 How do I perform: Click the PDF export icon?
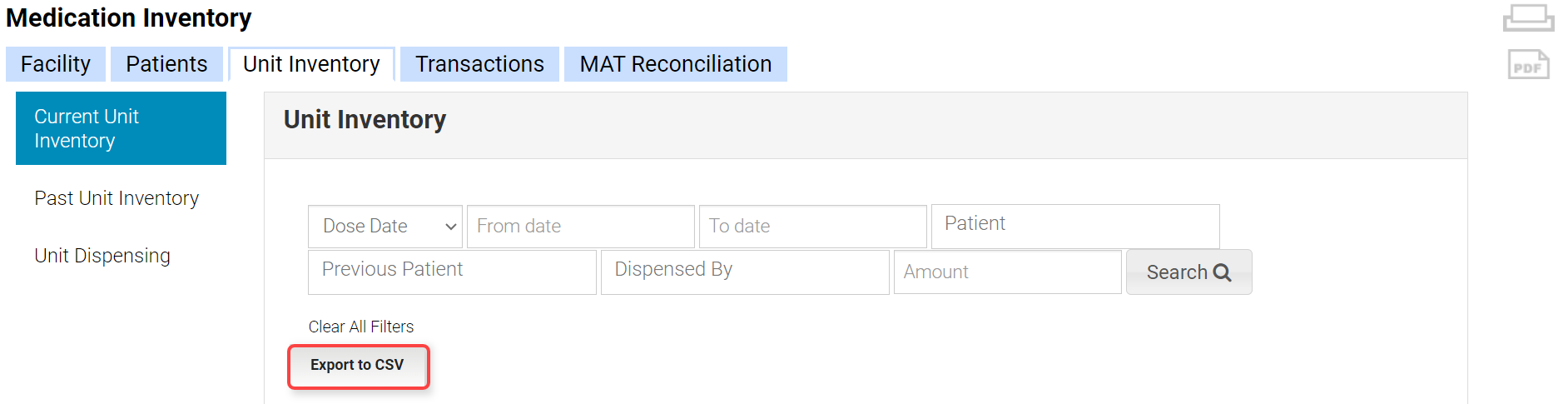1528,65
